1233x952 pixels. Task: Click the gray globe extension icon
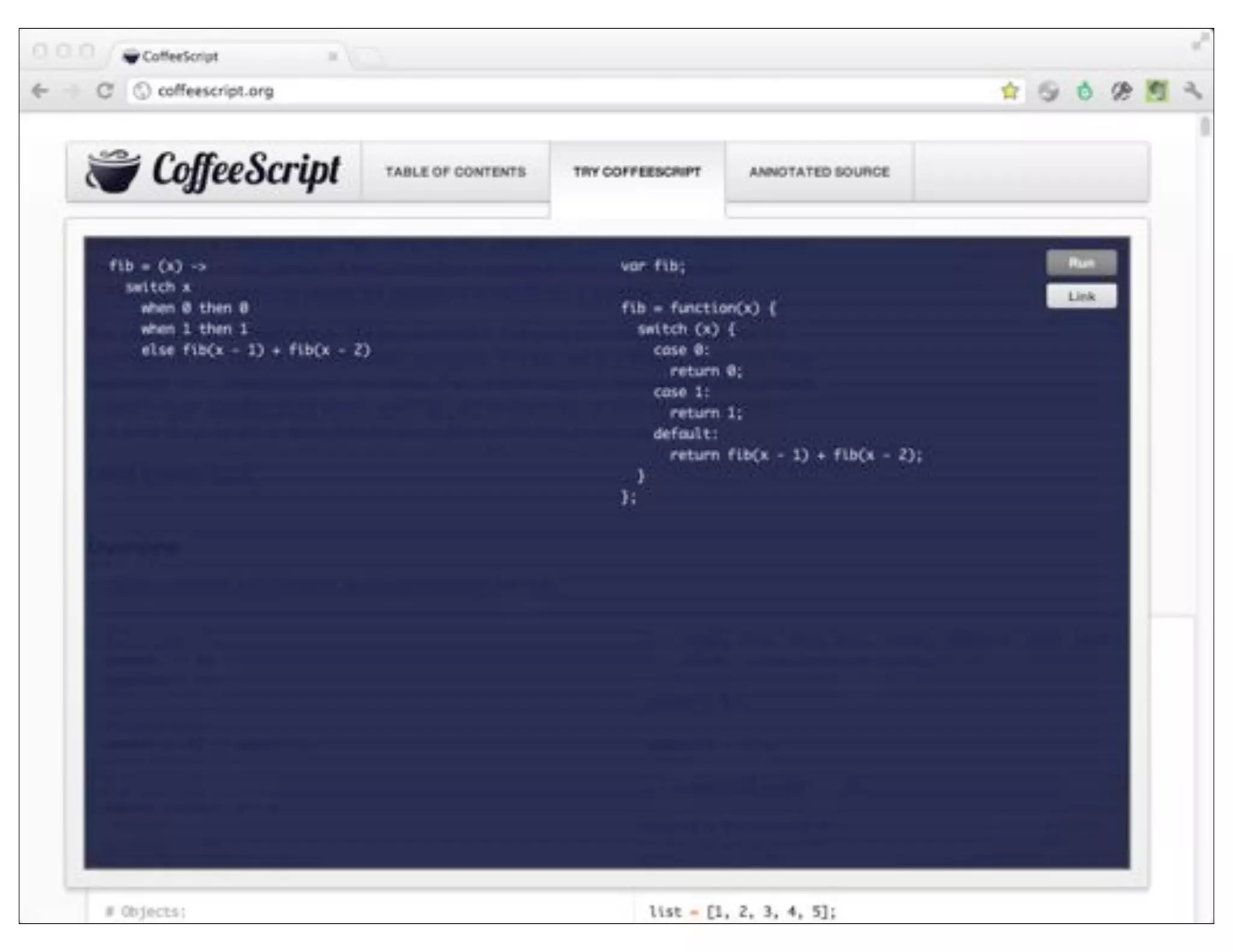tap(1048, 91)
